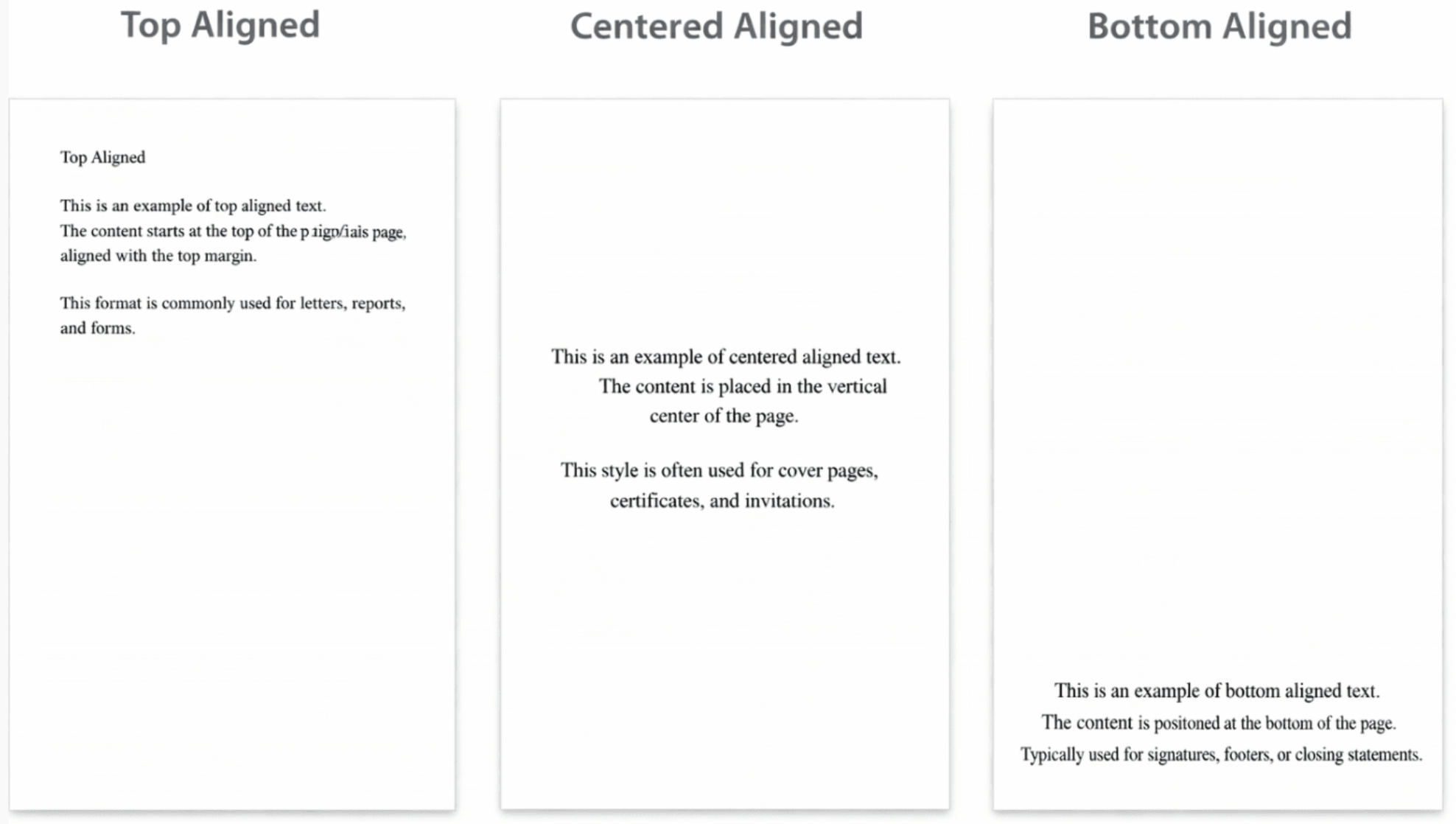Click the line starting "The content starts at"
1456x824 pixels.
tap(233, 231)
